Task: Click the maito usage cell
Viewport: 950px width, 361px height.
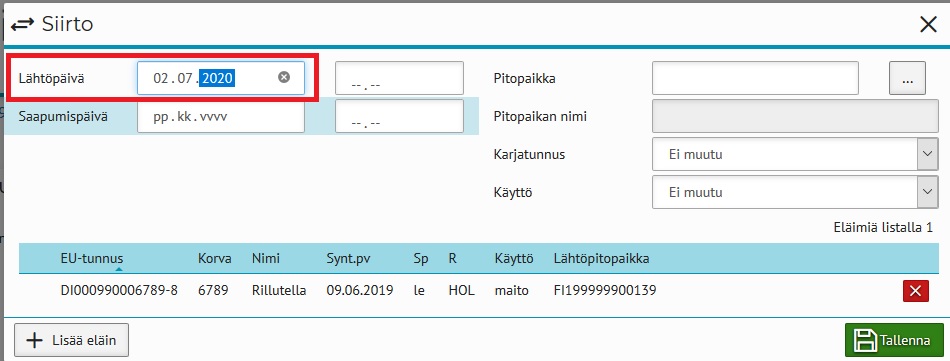Action: [511, 291]
